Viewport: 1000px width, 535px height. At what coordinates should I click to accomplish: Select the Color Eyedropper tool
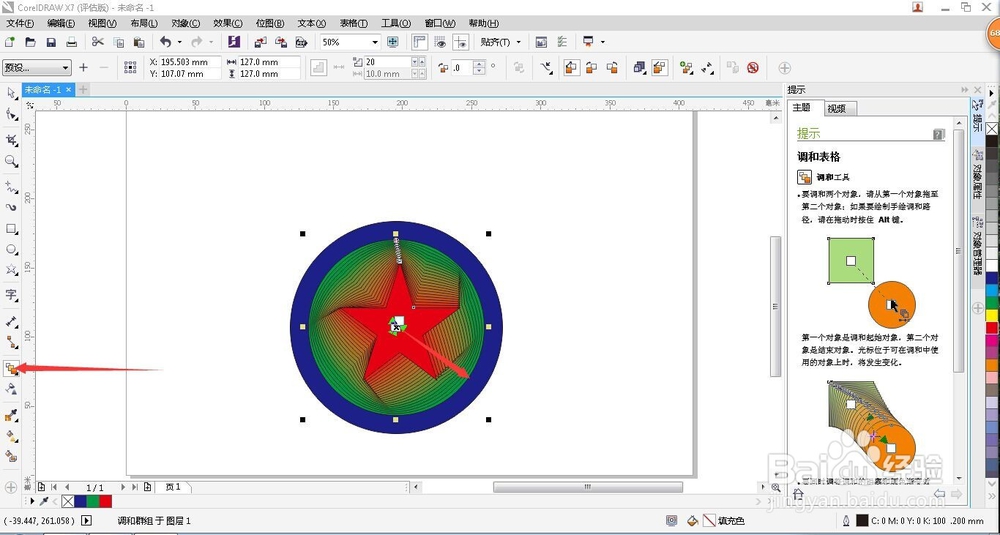coord(11,416)
